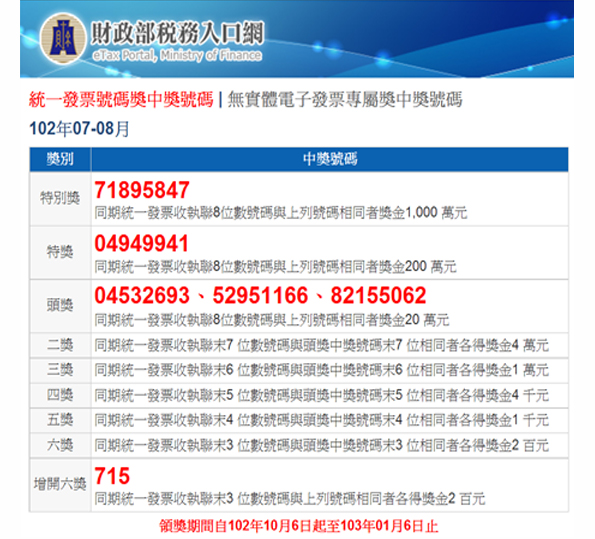Click the 特別獎 row label
Image resolution: width=595 pixels, height=539 pixels.
60,199
